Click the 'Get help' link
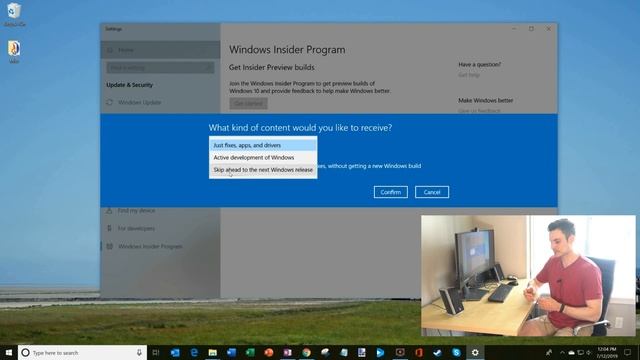Screen dimensions: 640x360 469,75
